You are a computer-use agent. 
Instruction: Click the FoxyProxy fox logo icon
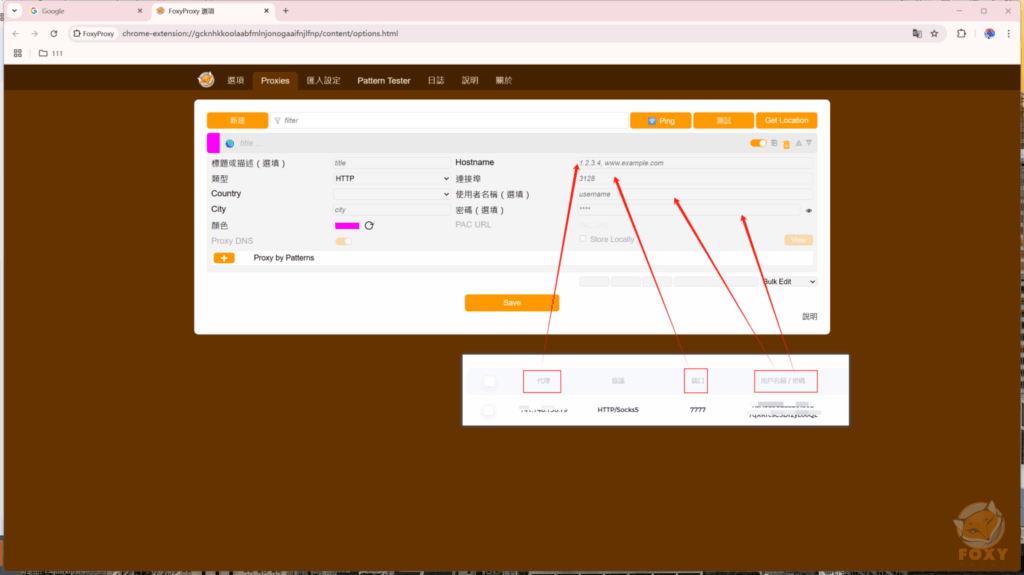pyautogui.click(x=206, y=80)
